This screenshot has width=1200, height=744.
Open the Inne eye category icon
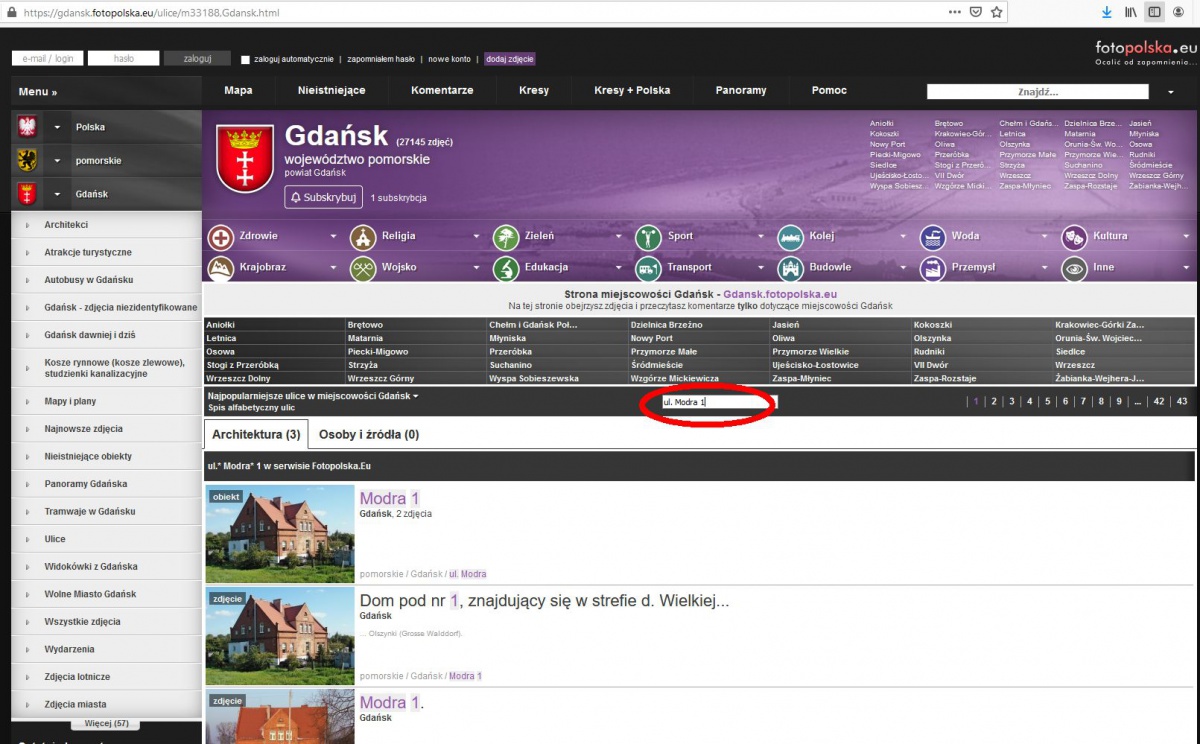pos(1075,268)
